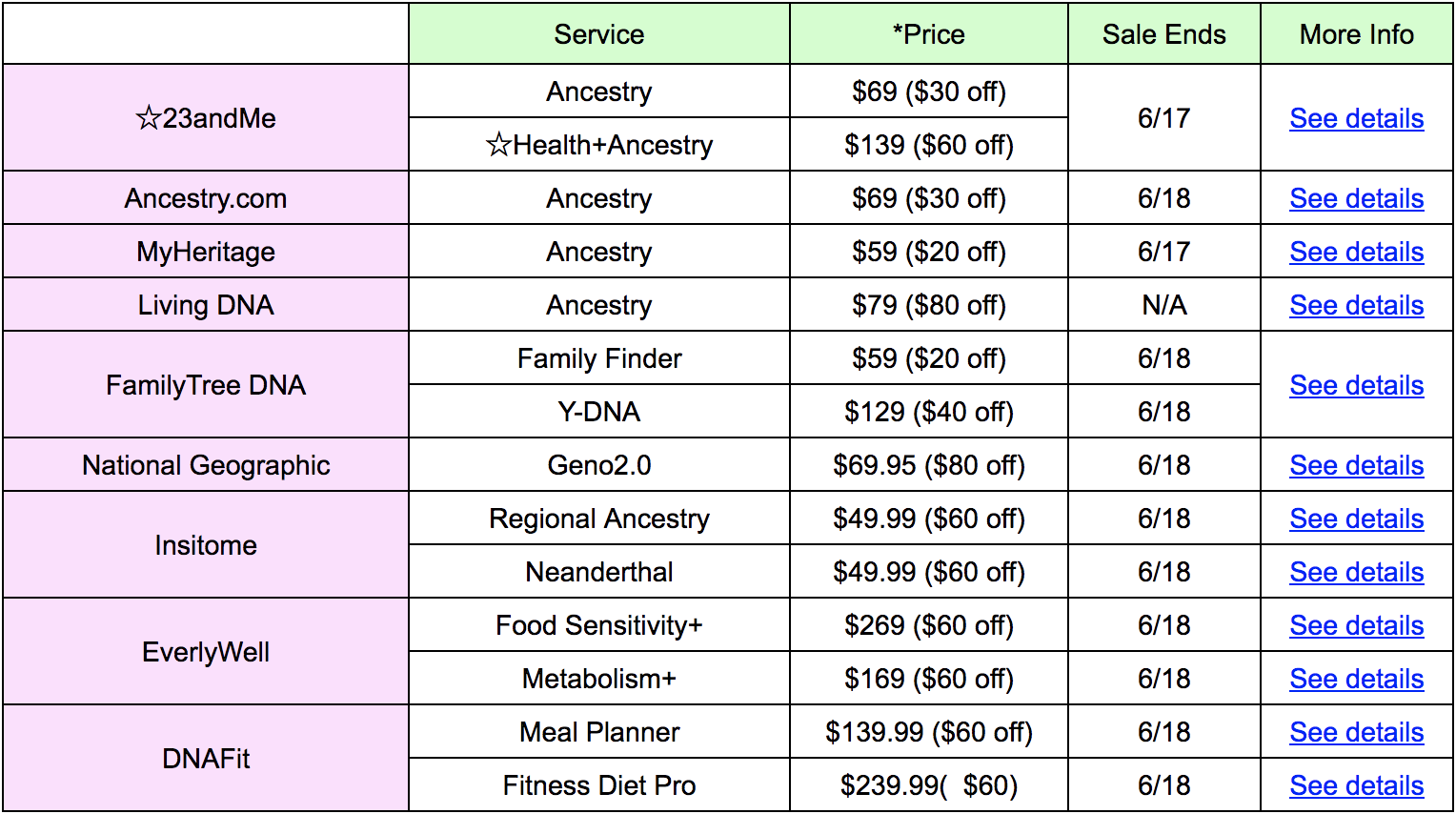Screen dimensions: 1456x814
Task: Select the More Info column header
Action: tap(1357, 34)
